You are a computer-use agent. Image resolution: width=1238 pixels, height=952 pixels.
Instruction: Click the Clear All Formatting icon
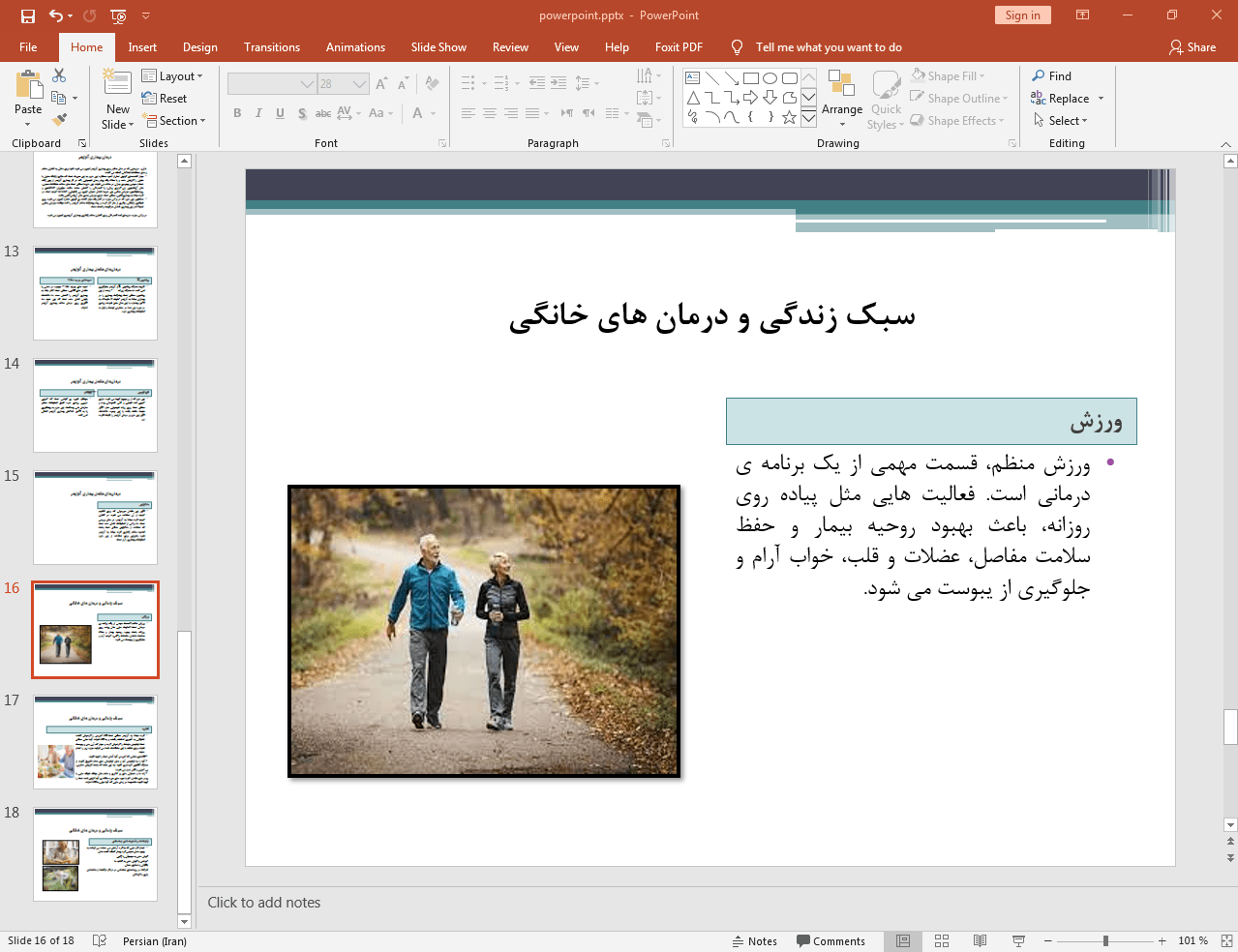click(x=432, y=83)
